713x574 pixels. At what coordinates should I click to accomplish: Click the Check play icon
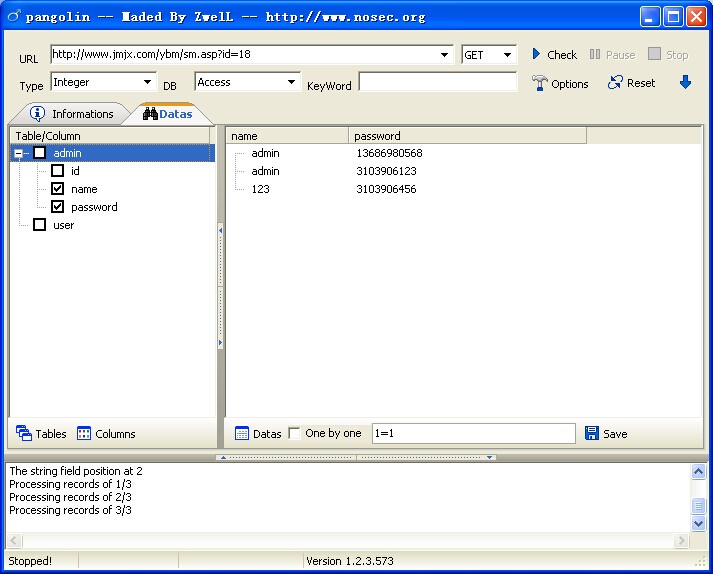click(x=536, y=54)
